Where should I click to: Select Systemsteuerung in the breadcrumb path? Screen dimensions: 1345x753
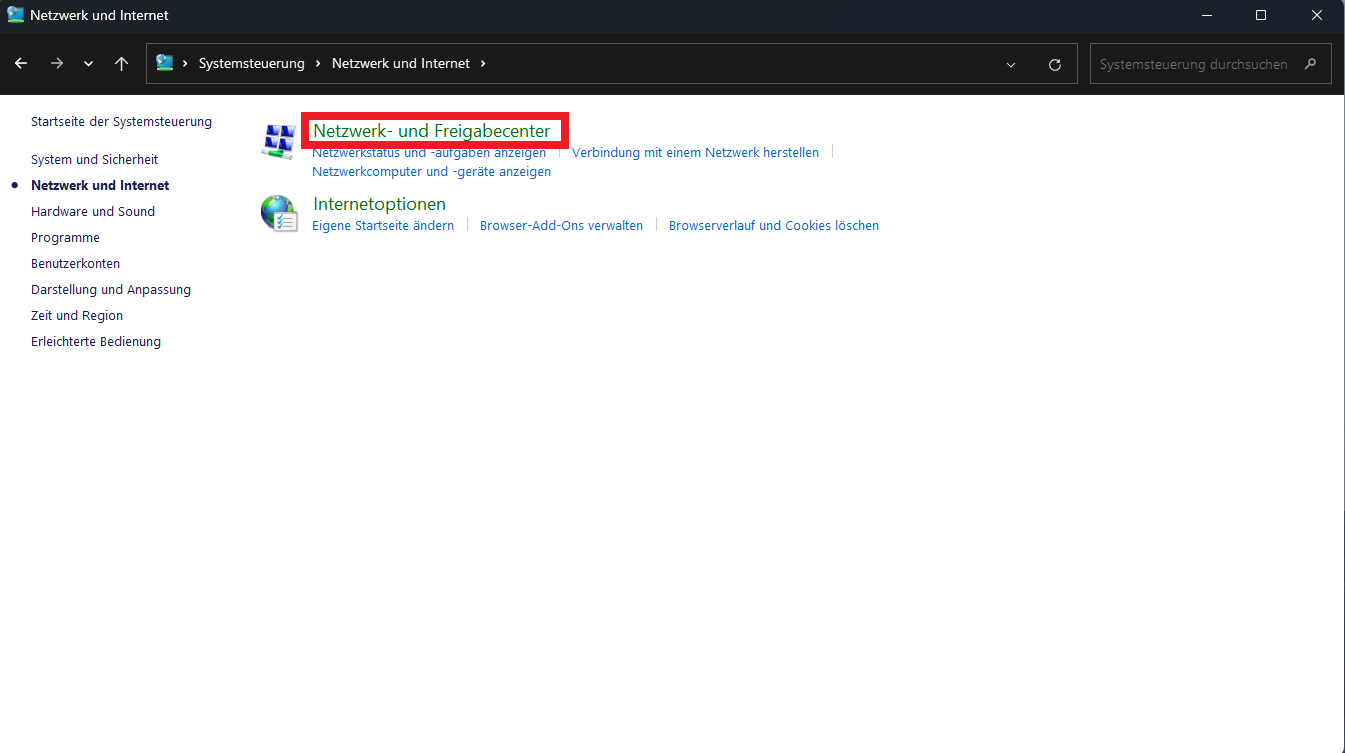(x=251, y=63)
